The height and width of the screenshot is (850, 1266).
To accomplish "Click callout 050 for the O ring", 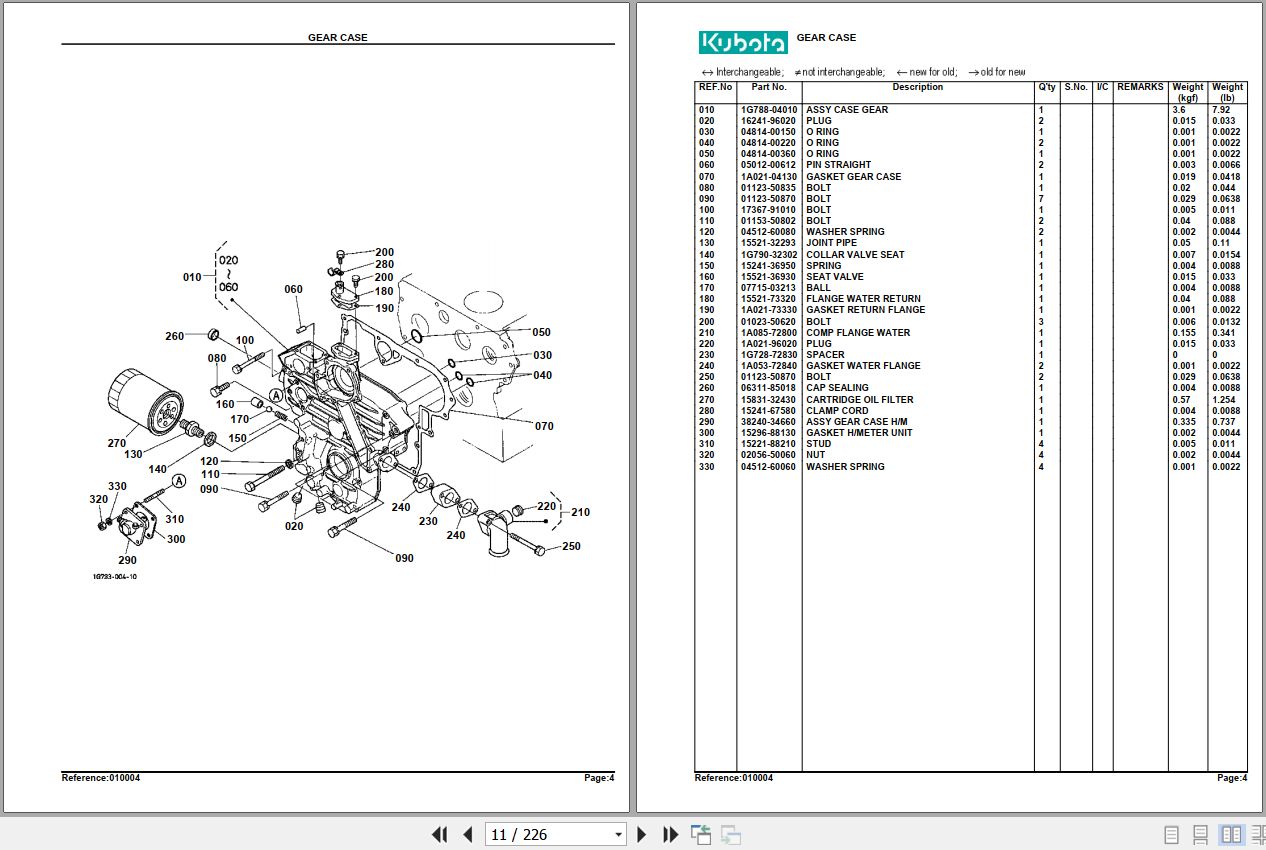I will [541, 333].
